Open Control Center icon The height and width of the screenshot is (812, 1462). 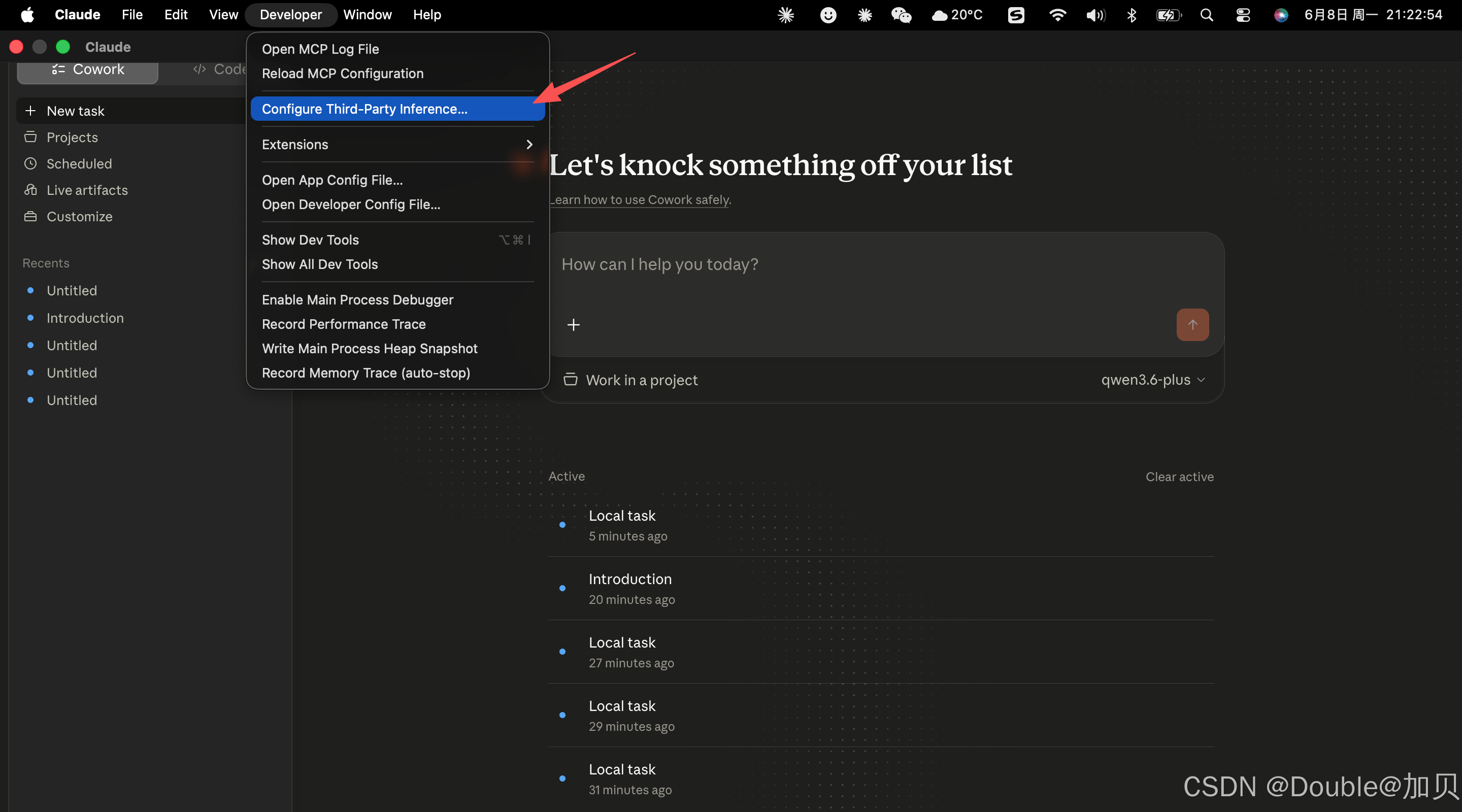[x=1243, y=15]
